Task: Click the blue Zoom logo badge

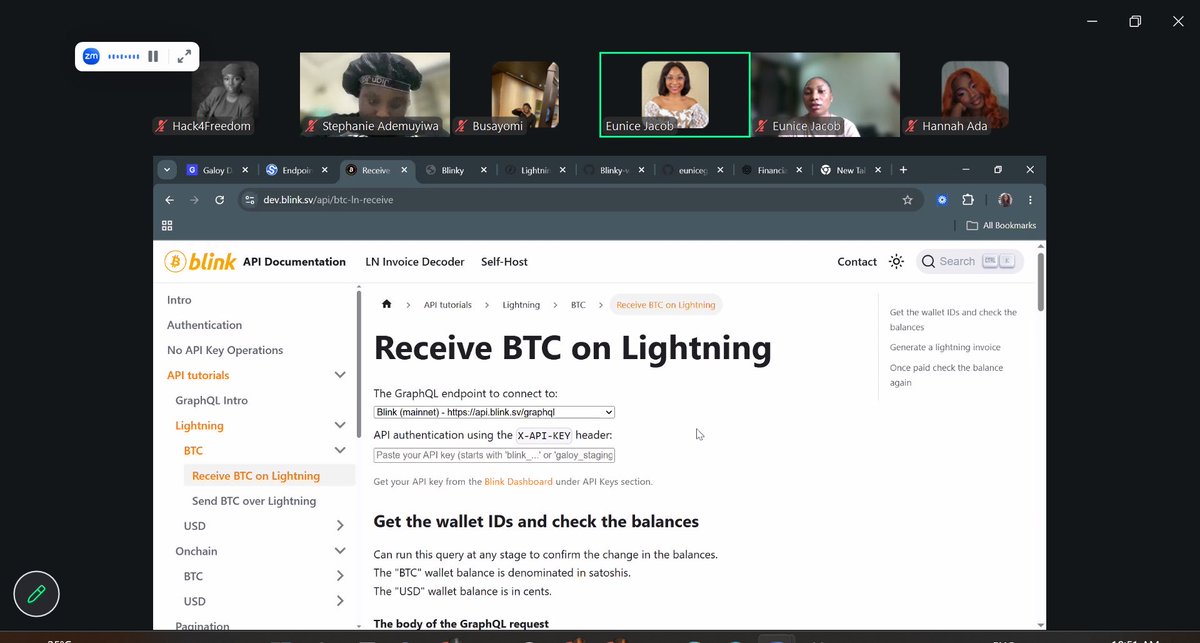Action: click(x=91, y=57)
